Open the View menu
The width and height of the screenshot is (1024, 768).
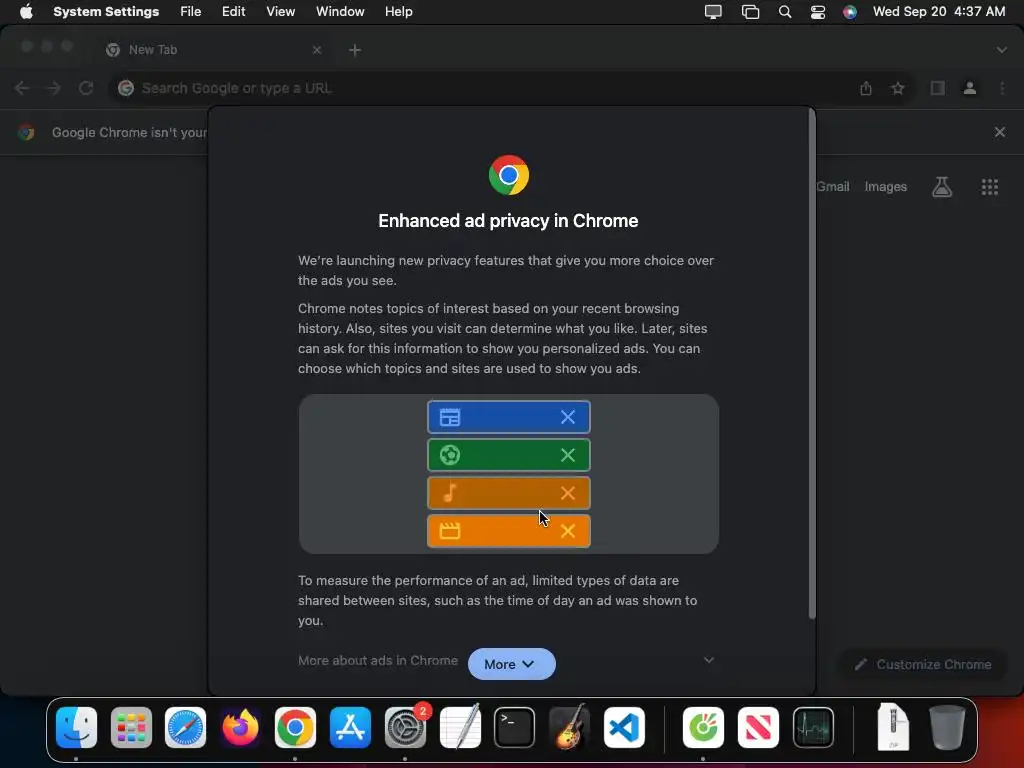280,12
